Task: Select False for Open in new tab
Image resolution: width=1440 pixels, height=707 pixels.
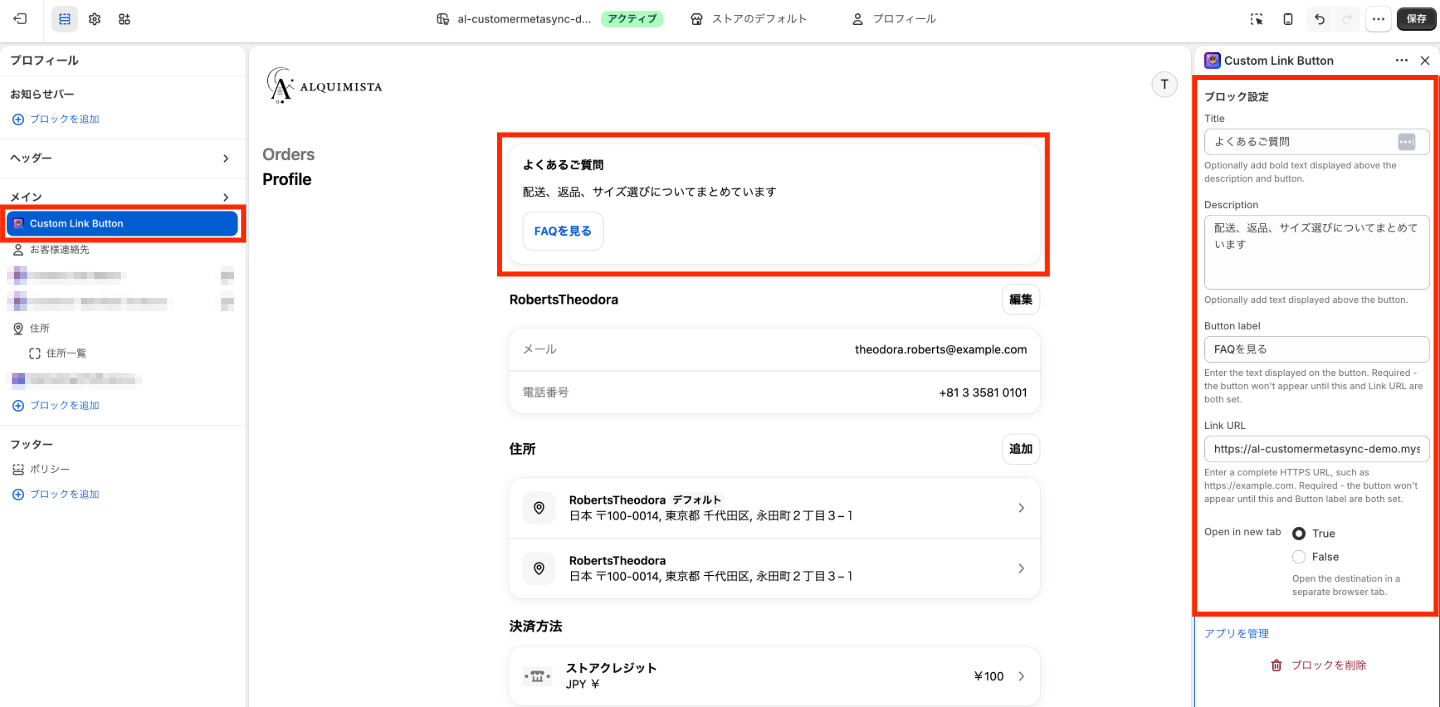Action: [x=1299, y=557]
